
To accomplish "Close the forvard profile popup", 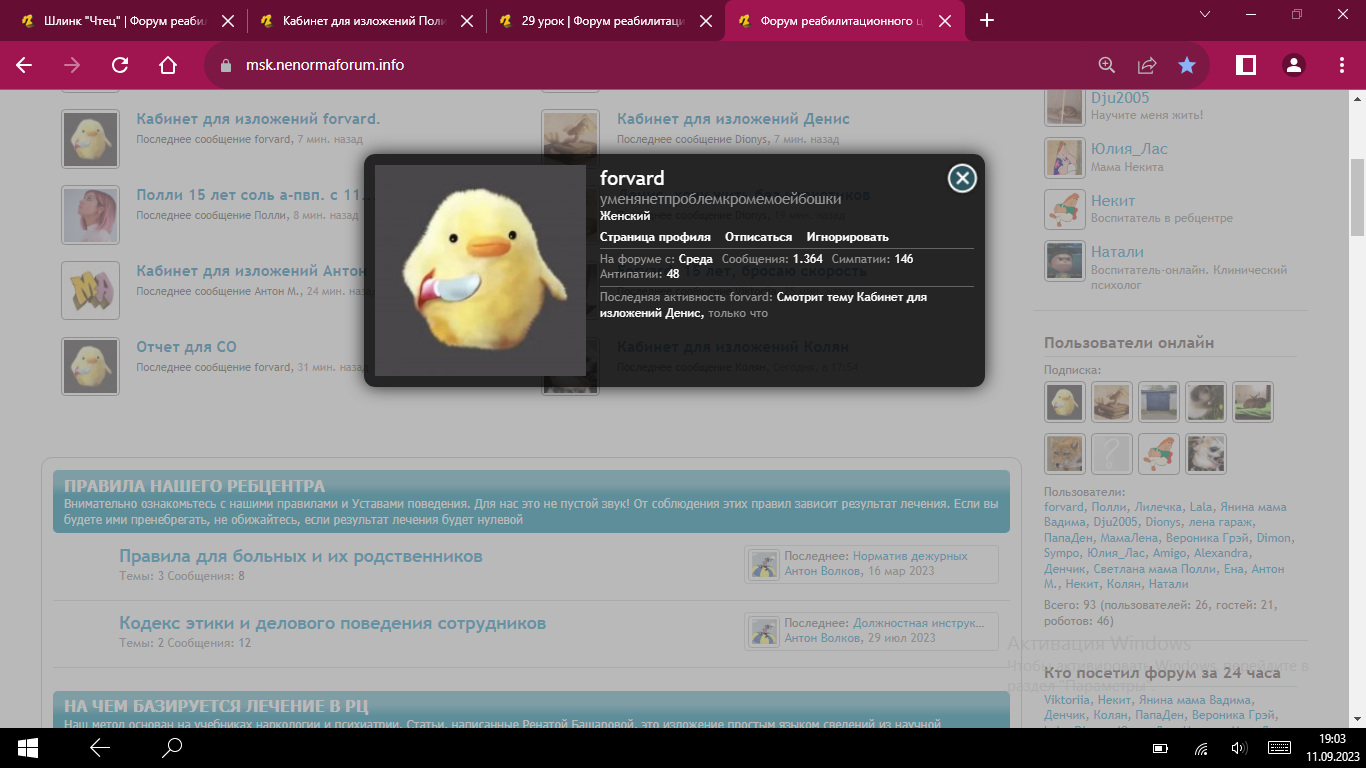I will [x=961, y=178].
